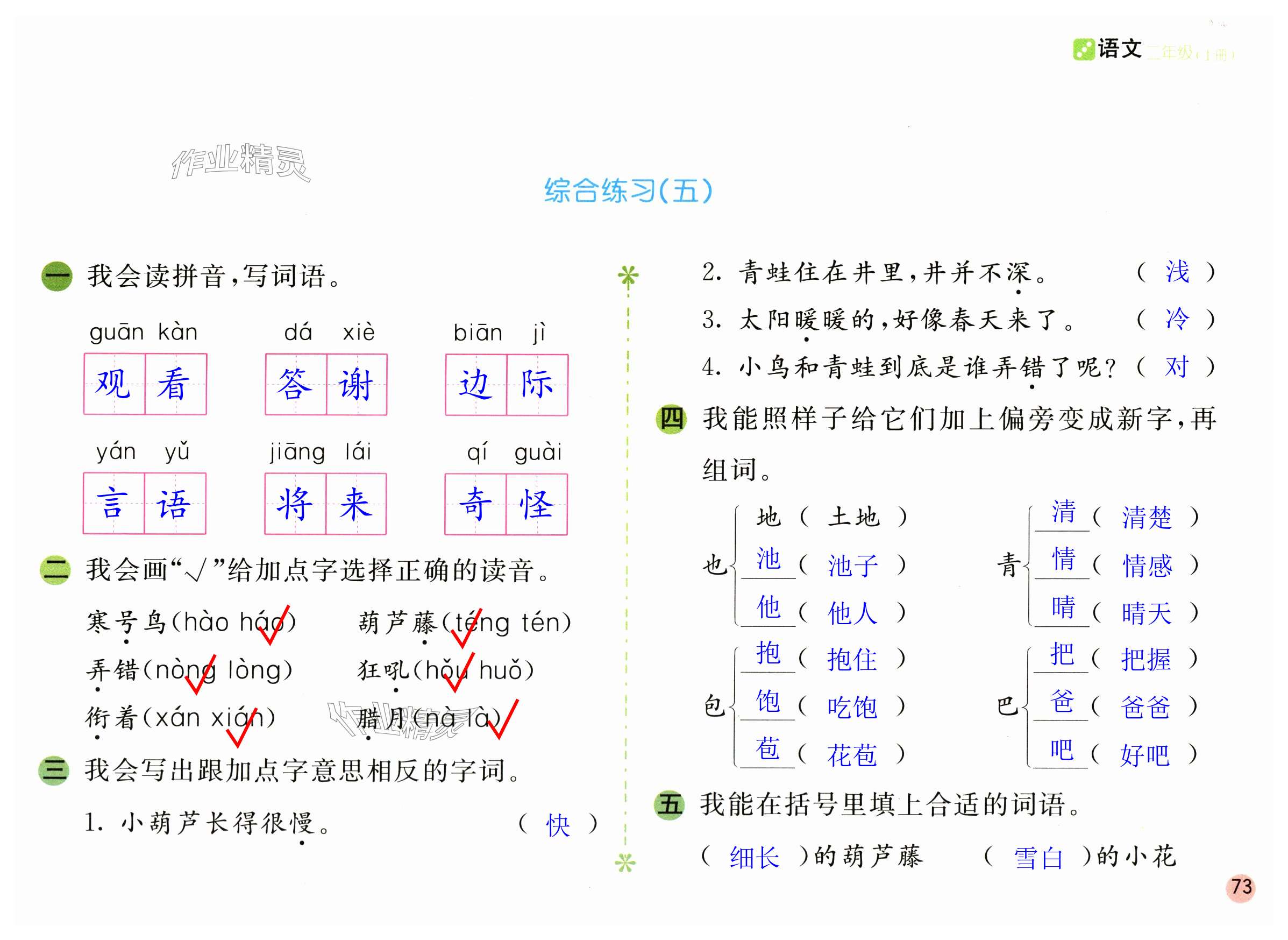The image size is (1288, 940).
Task: Click the writing box containing 观
Action: (115, 384)
